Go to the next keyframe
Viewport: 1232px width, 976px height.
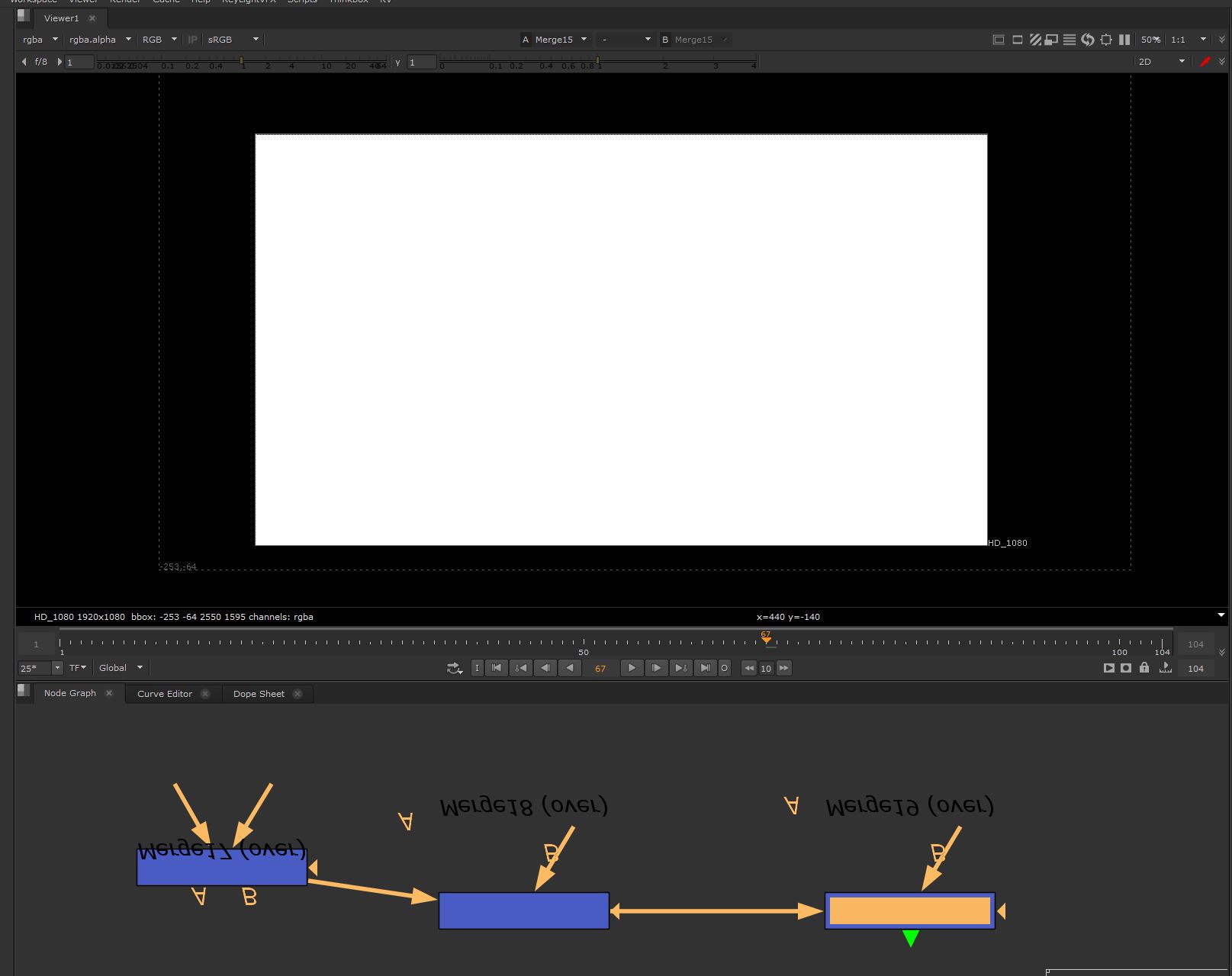click(x=680, y=669)
